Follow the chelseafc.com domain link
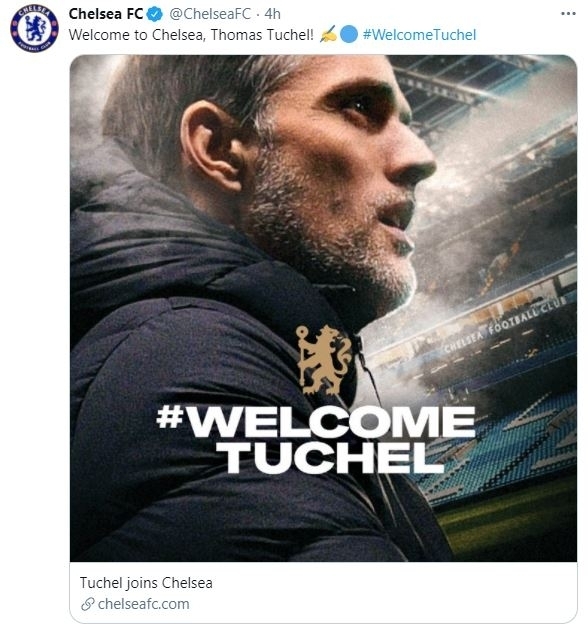This screenshot has width=588, height=630. (143, 604)
